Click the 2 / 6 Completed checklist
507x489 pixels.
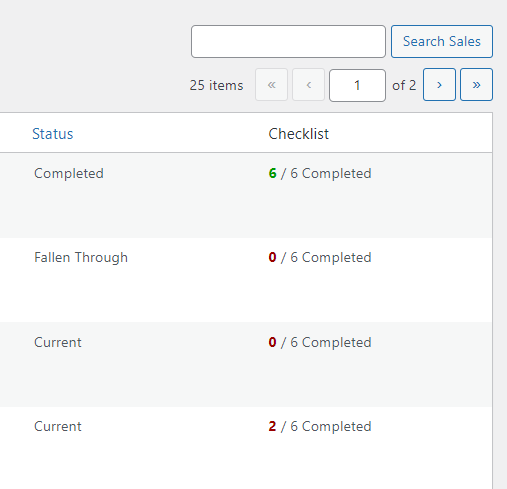320,426
